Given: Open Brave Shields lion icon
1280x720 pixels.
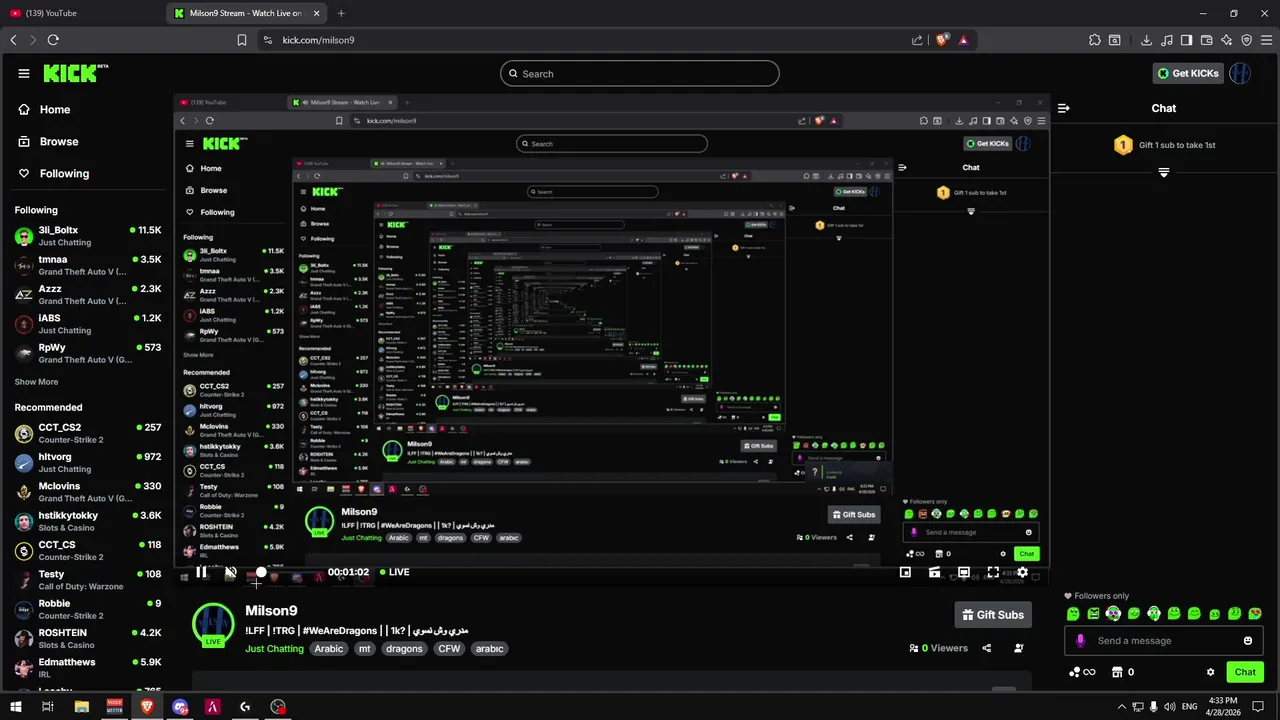Looking at the screenshot, I should pos(942,40).
